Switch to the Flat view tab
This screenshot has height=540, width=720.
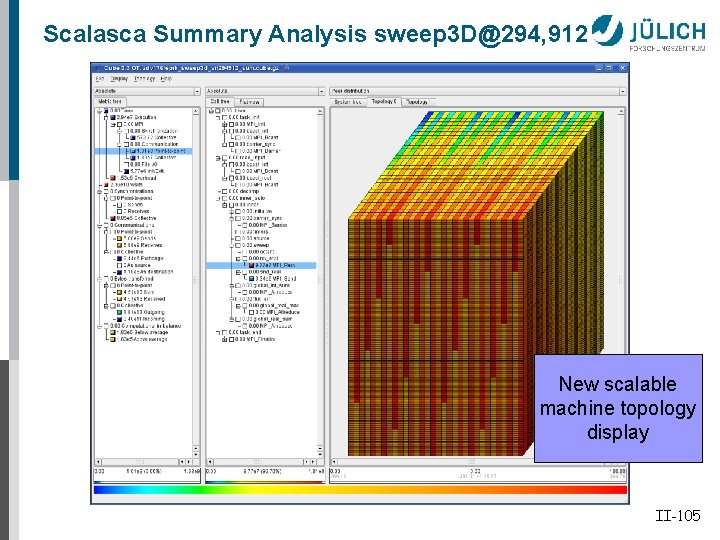[249, 102]
